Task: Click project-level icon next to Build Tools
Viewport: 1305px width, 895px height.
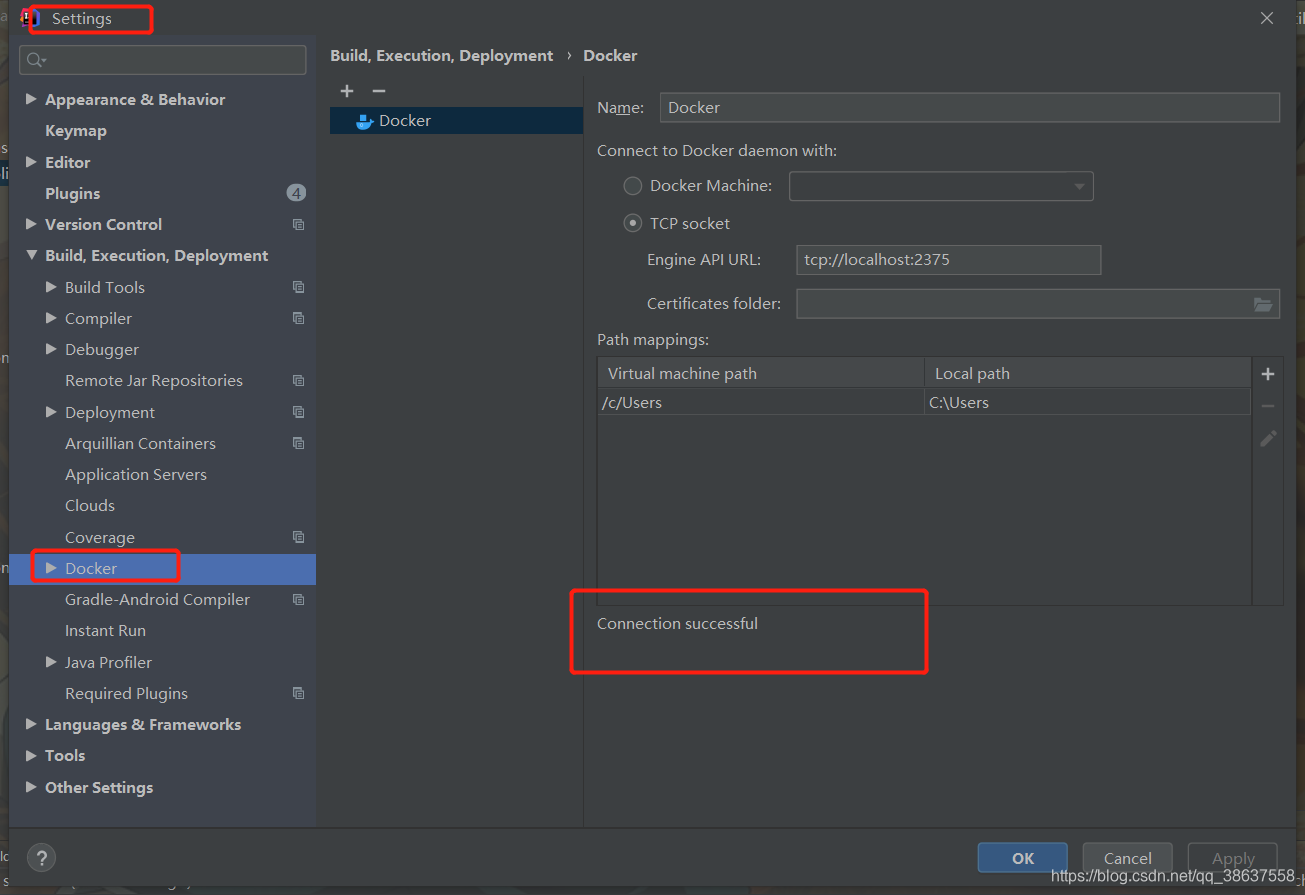Action: pyautogui.click(x=298, y=287)
